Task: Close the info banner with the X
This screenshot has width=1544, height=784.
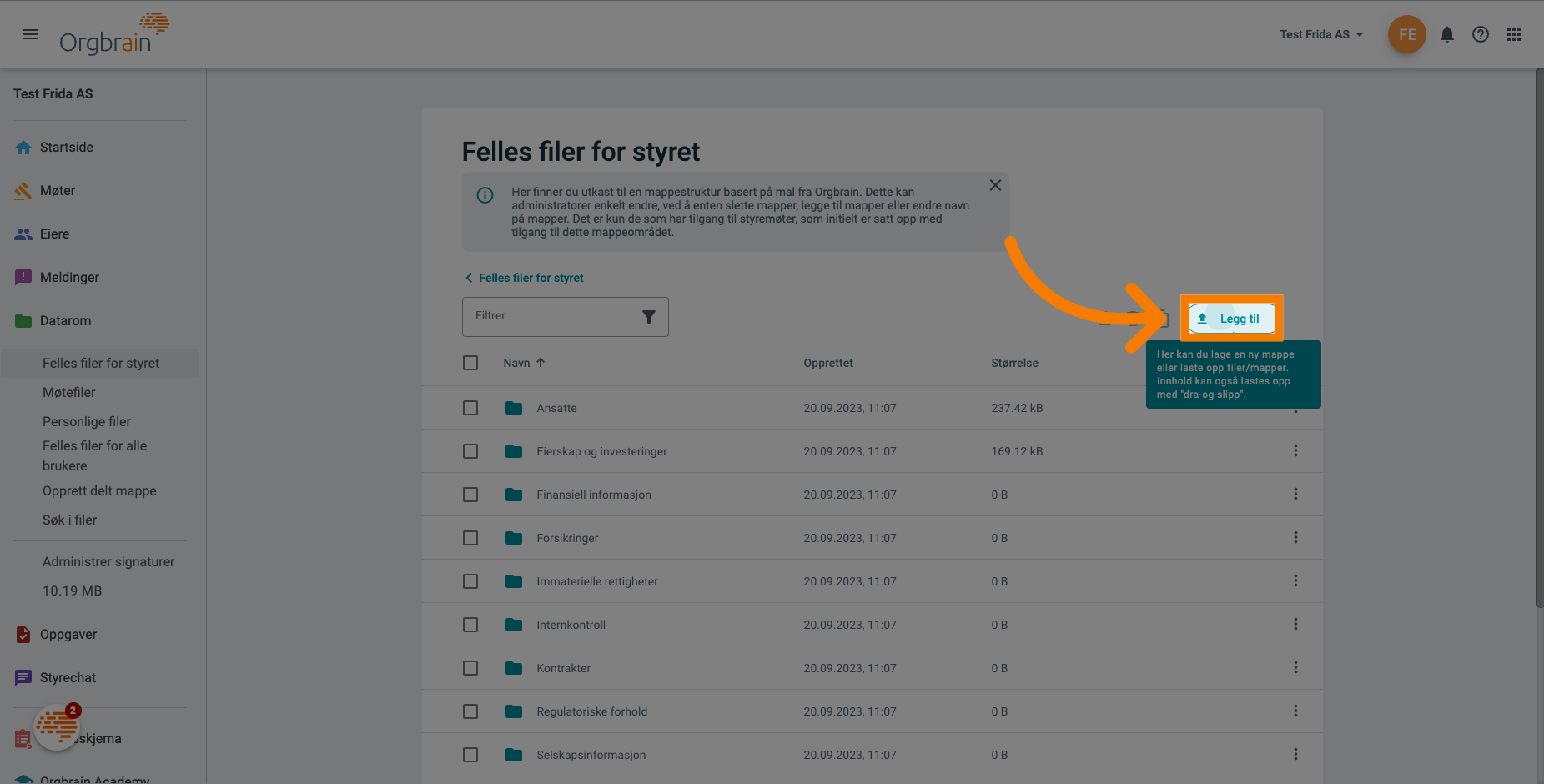Action: click(995, 185)
